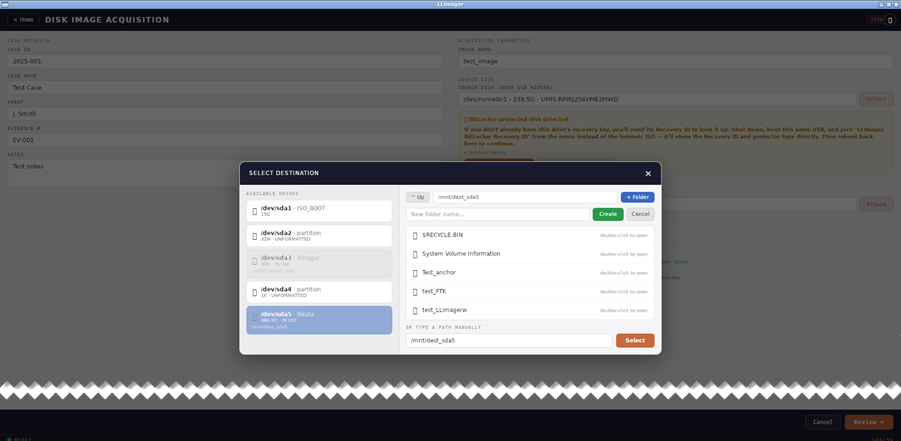Click the Source Disk field /dev/nvme0n1
This screenshot has width=901, height=441.
657,99
